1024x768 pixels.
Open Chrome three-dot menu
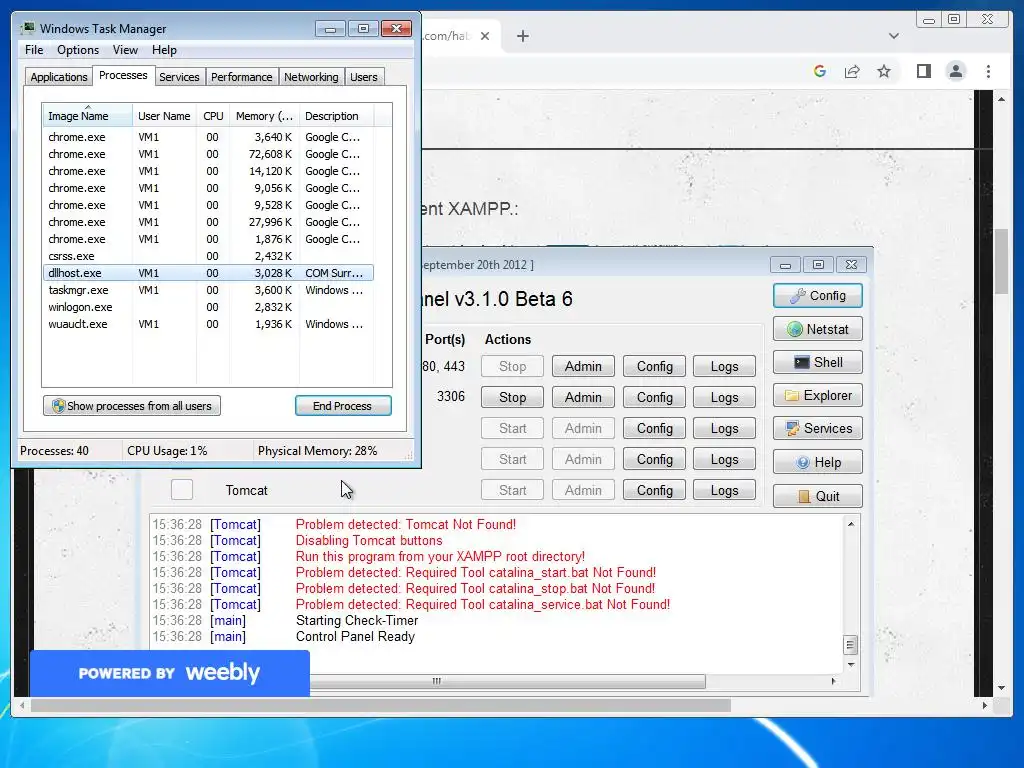point(988,71)
